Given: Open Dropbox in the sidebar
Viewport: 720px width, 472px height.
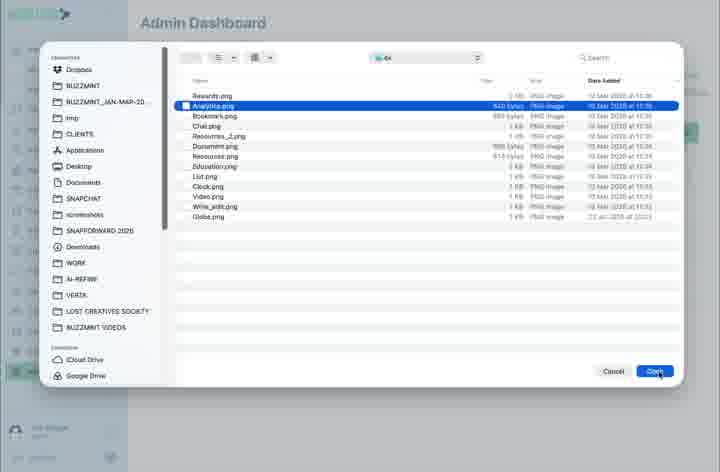Looking at the screenshot, I should click(73, 70).
